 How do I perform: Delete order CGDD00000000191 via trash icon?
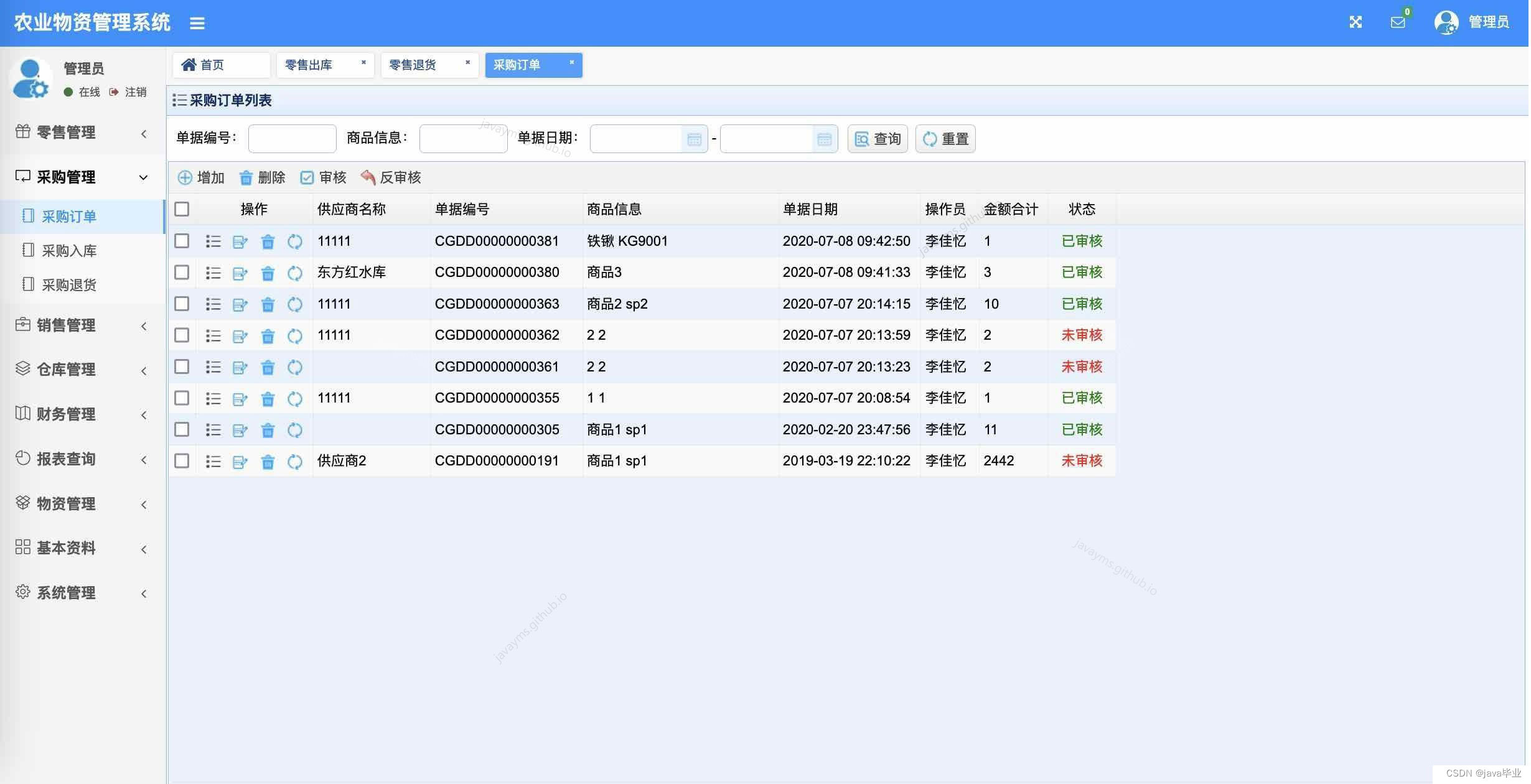click(x=268, y=461)
